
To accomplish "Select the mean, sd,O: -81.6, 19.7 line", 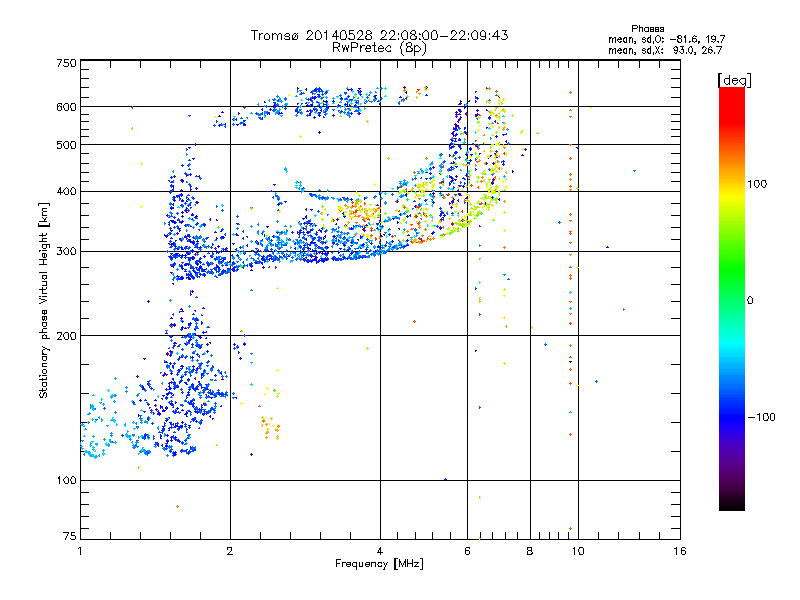I will pos(666,39).
